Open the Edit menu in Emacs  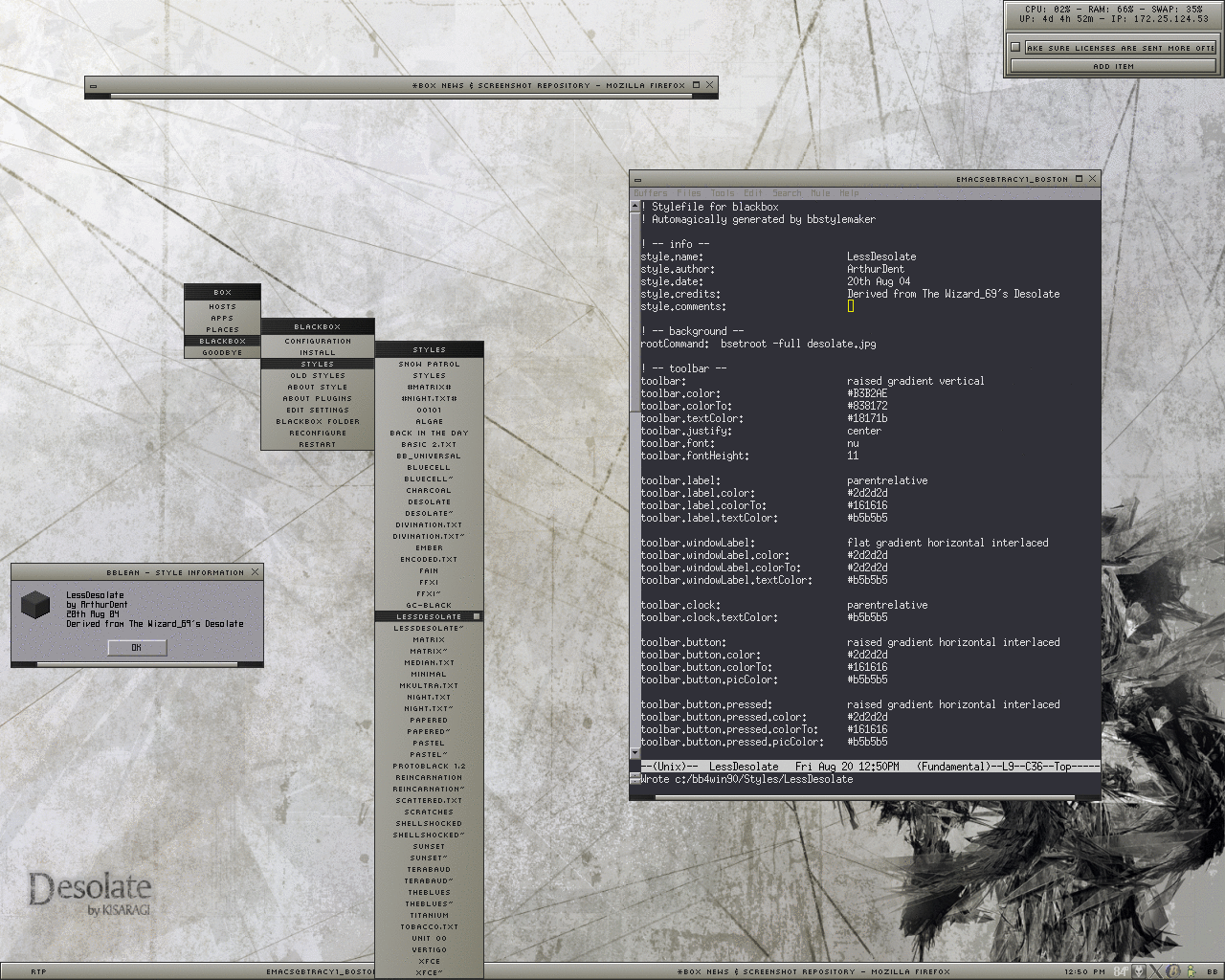point(753,193)
